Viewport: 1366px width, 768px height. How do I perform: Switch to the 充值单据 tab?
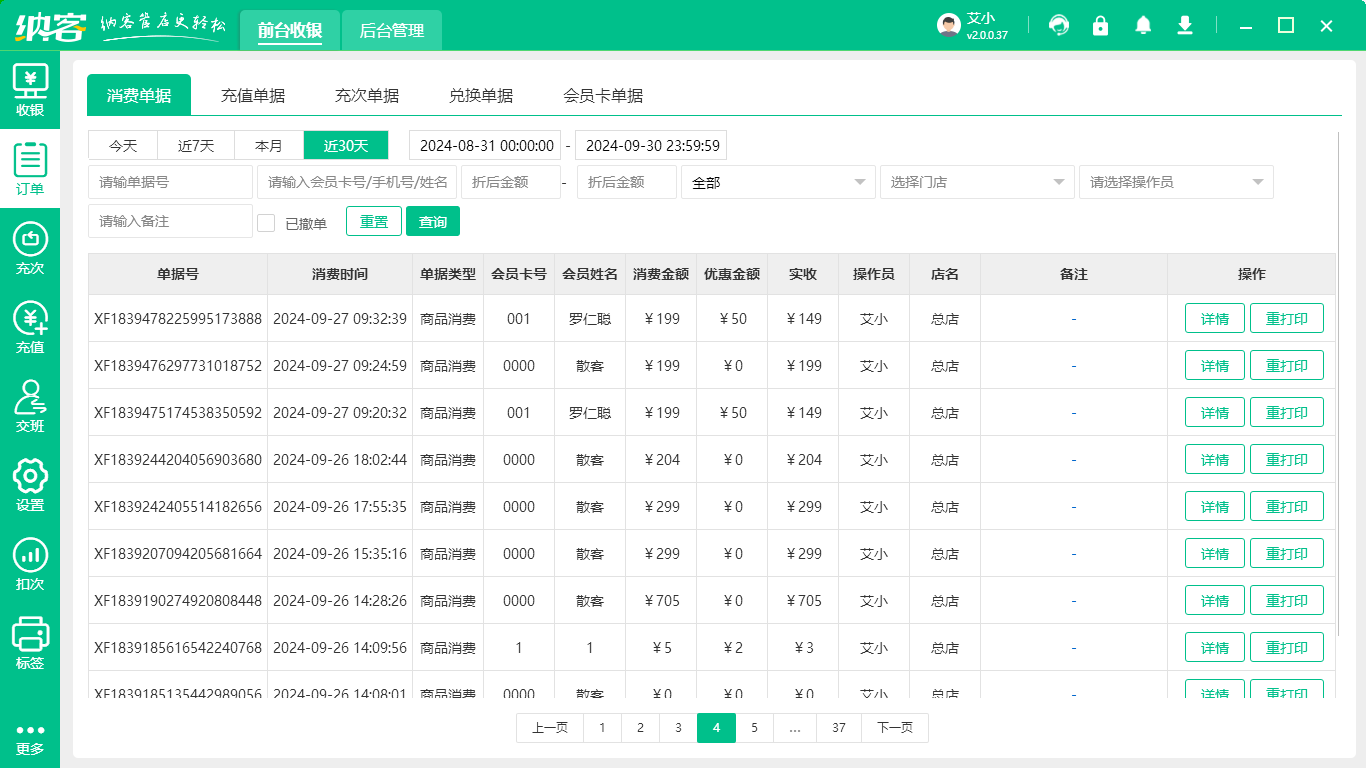point(253,95)
